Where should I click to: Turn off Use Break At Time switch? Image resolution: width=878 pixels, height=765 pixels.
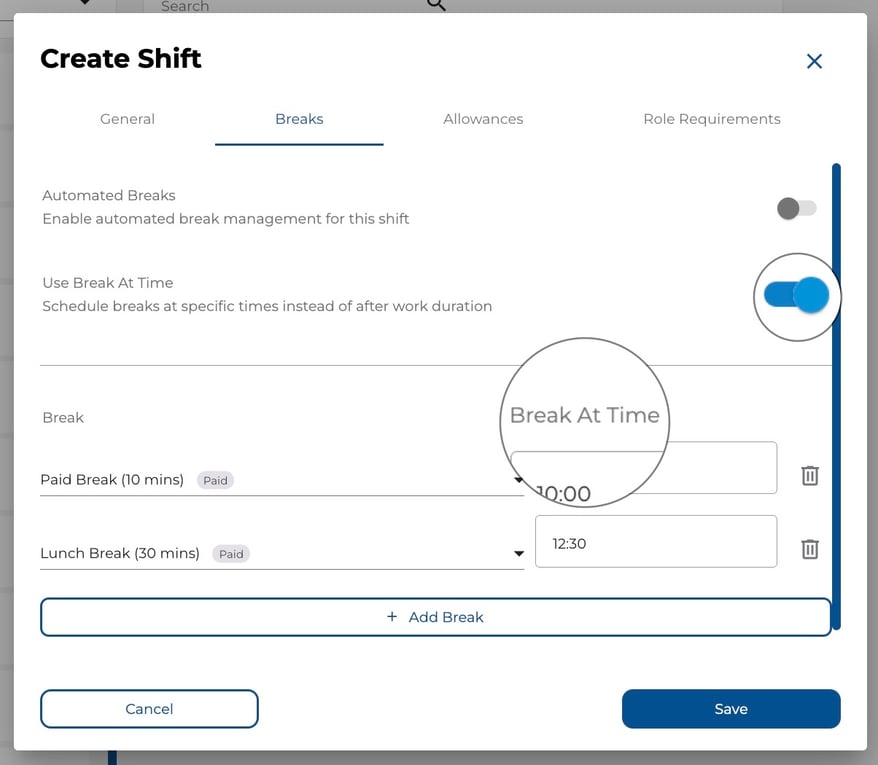[797, 295]
